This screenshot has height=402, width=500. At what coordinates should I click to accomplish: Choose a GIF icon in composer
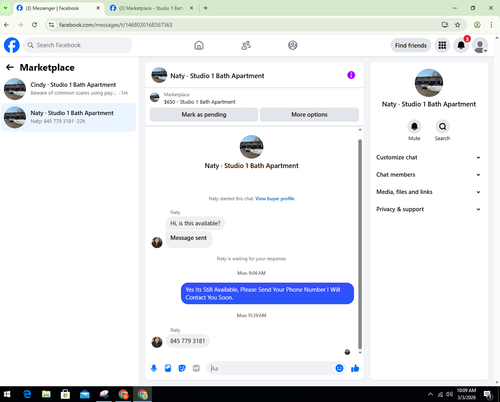[x=196, y=368]
